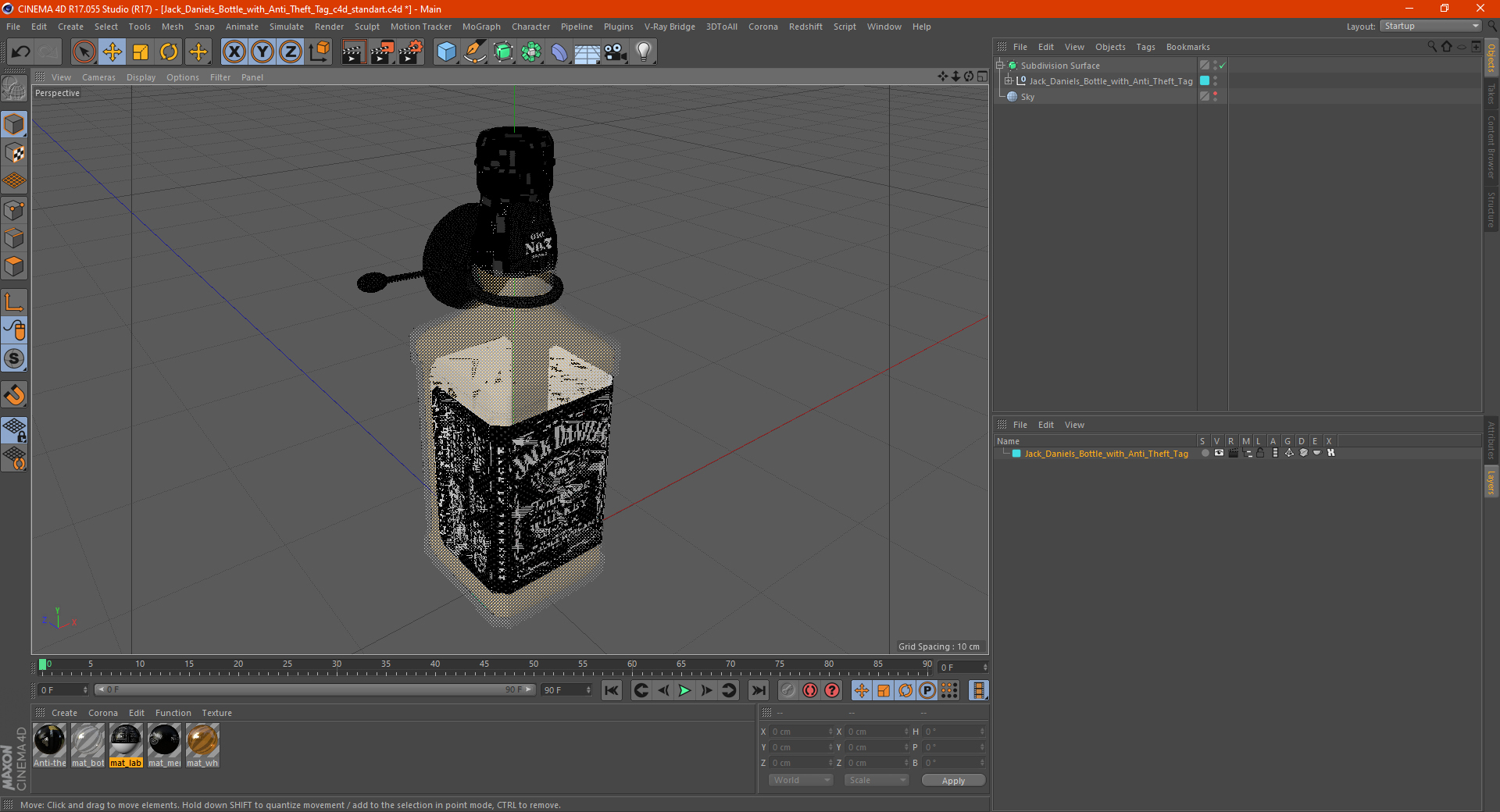The height and width of the screenshot is (812, 1500).
Task: Enable Axis mode L icon
Action: tap(14, 301)
